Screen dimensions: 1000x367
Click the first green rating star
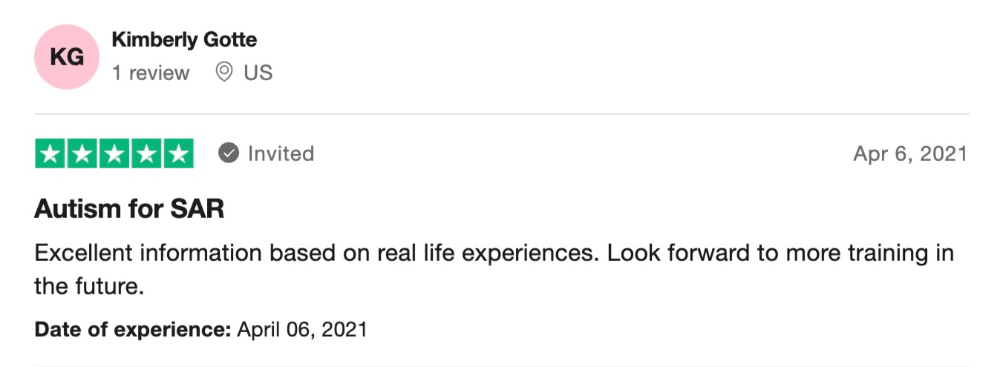pyautogui.click(x=50, y=154)
